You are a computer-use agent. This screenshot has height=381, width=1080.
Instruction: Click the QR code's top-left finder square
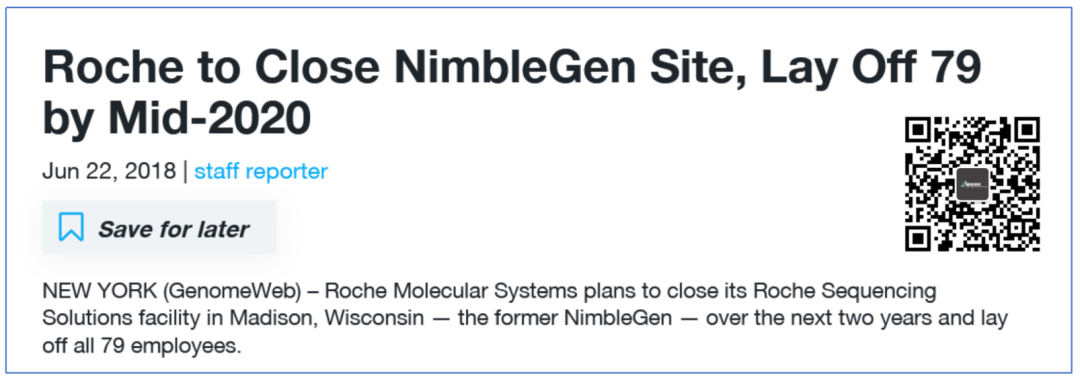pos(921,133)
